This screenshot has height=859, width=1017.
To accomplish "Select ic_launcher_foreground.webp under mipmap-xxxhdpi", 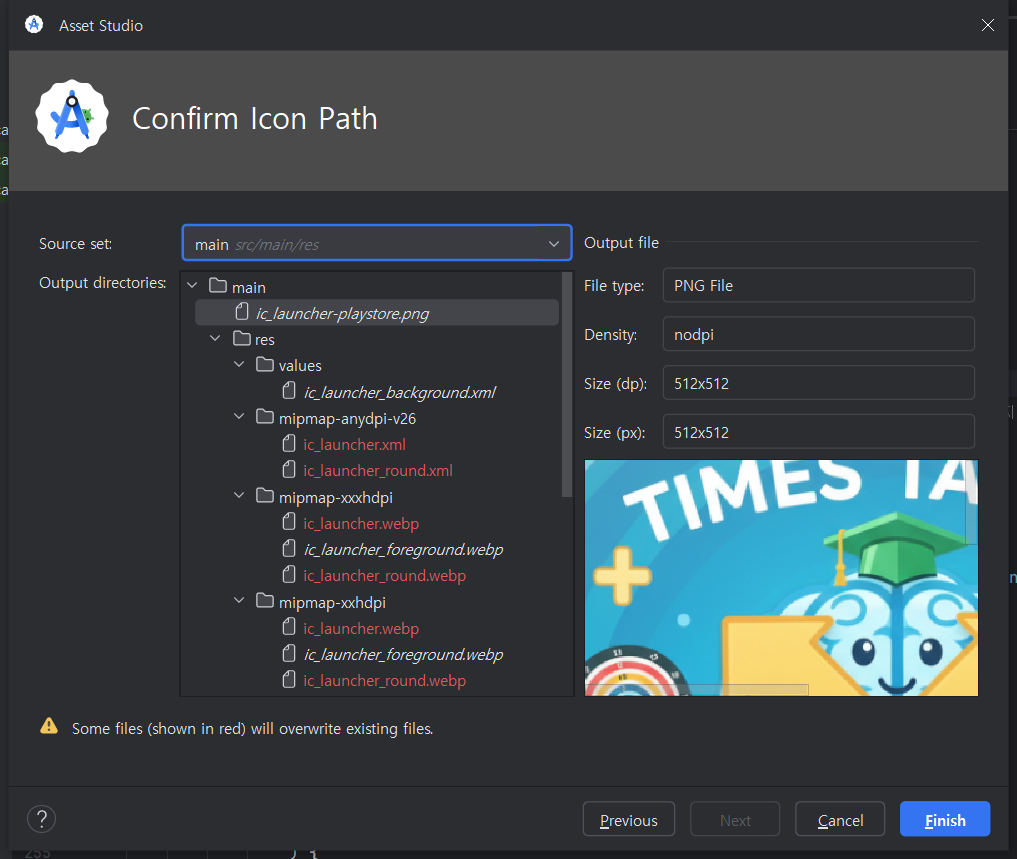I will (403, 549).
